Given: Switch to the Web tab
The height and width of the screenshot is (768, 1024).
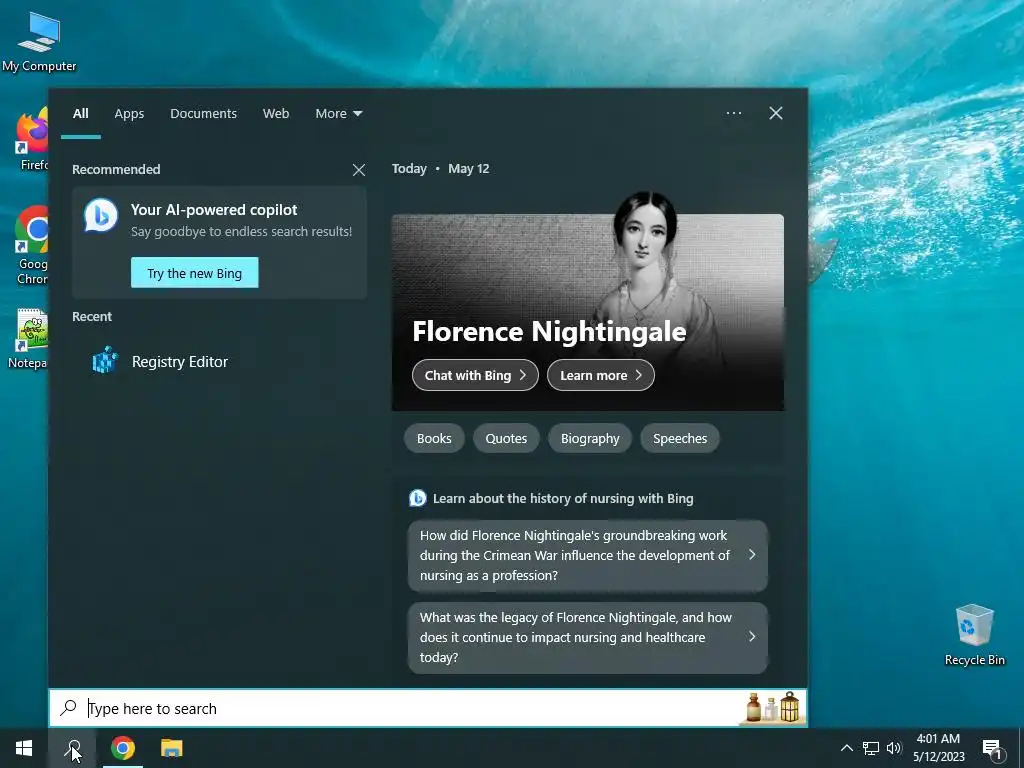Looking at the screenshot, I should tap(276, 114).
